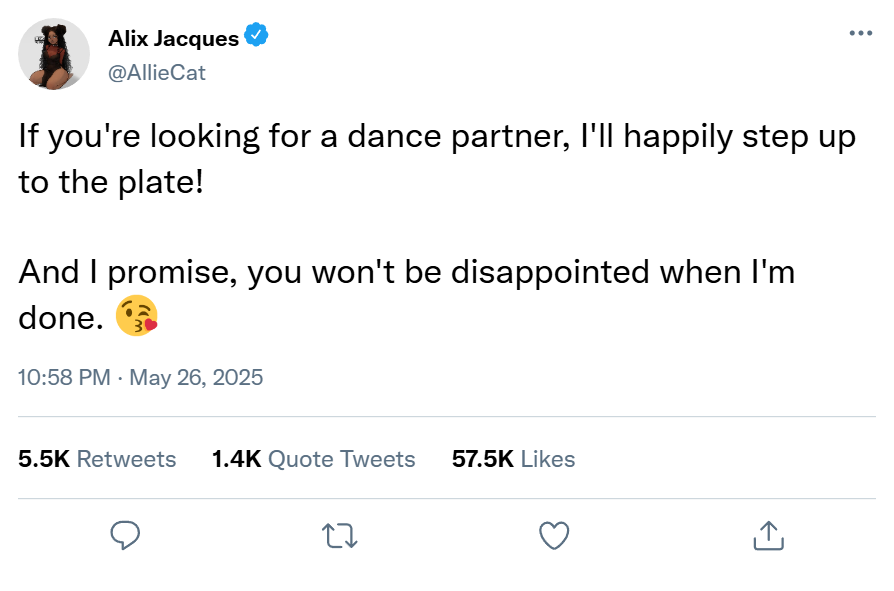Screen dimensions: 894x591
Task: Click the 10:58 PM timestamp
Action: [64, 378]
